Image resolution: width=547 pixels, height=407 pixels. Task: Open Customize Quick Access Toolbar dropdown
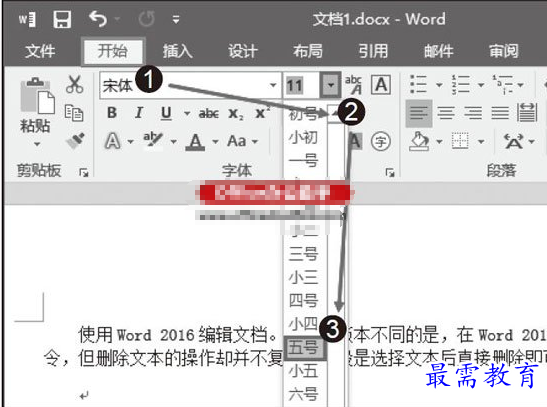coord(176,20)
